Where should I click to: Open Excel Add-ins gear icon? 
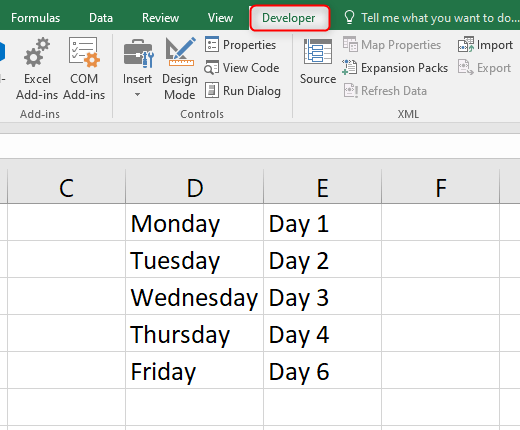point(37,52)
